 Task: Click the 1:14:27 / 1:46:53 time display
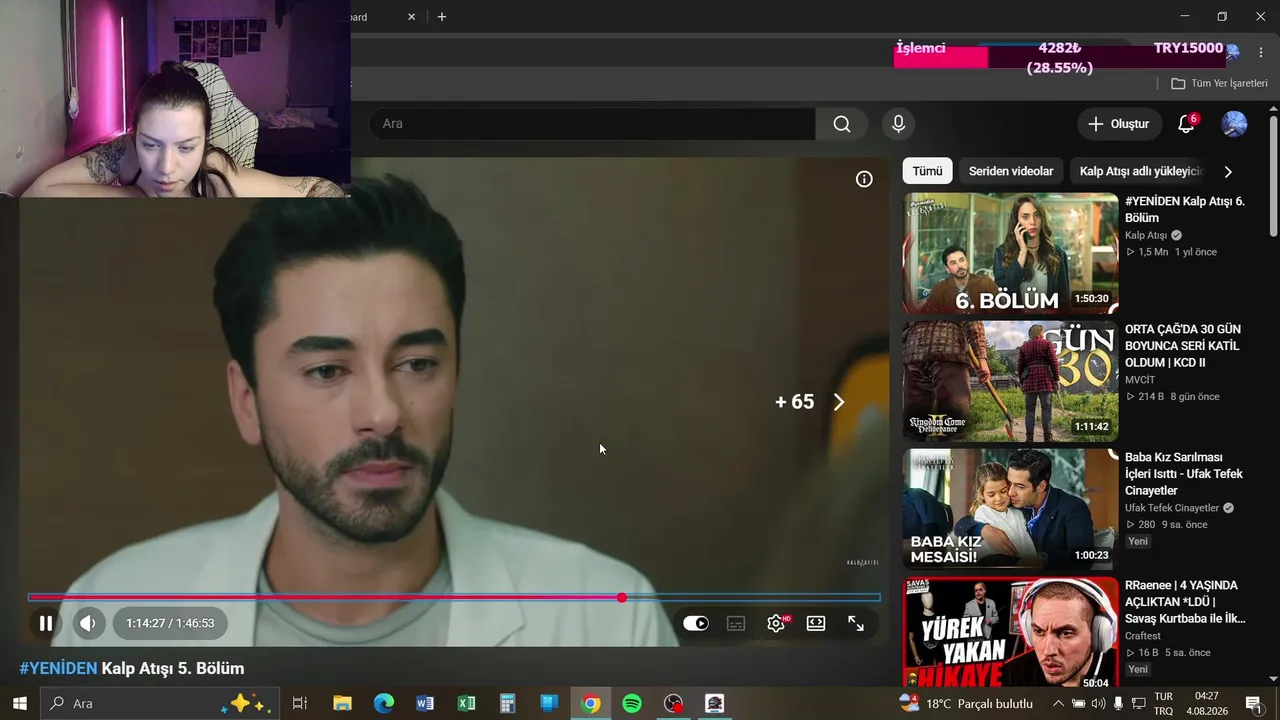[x=170, y=623]
